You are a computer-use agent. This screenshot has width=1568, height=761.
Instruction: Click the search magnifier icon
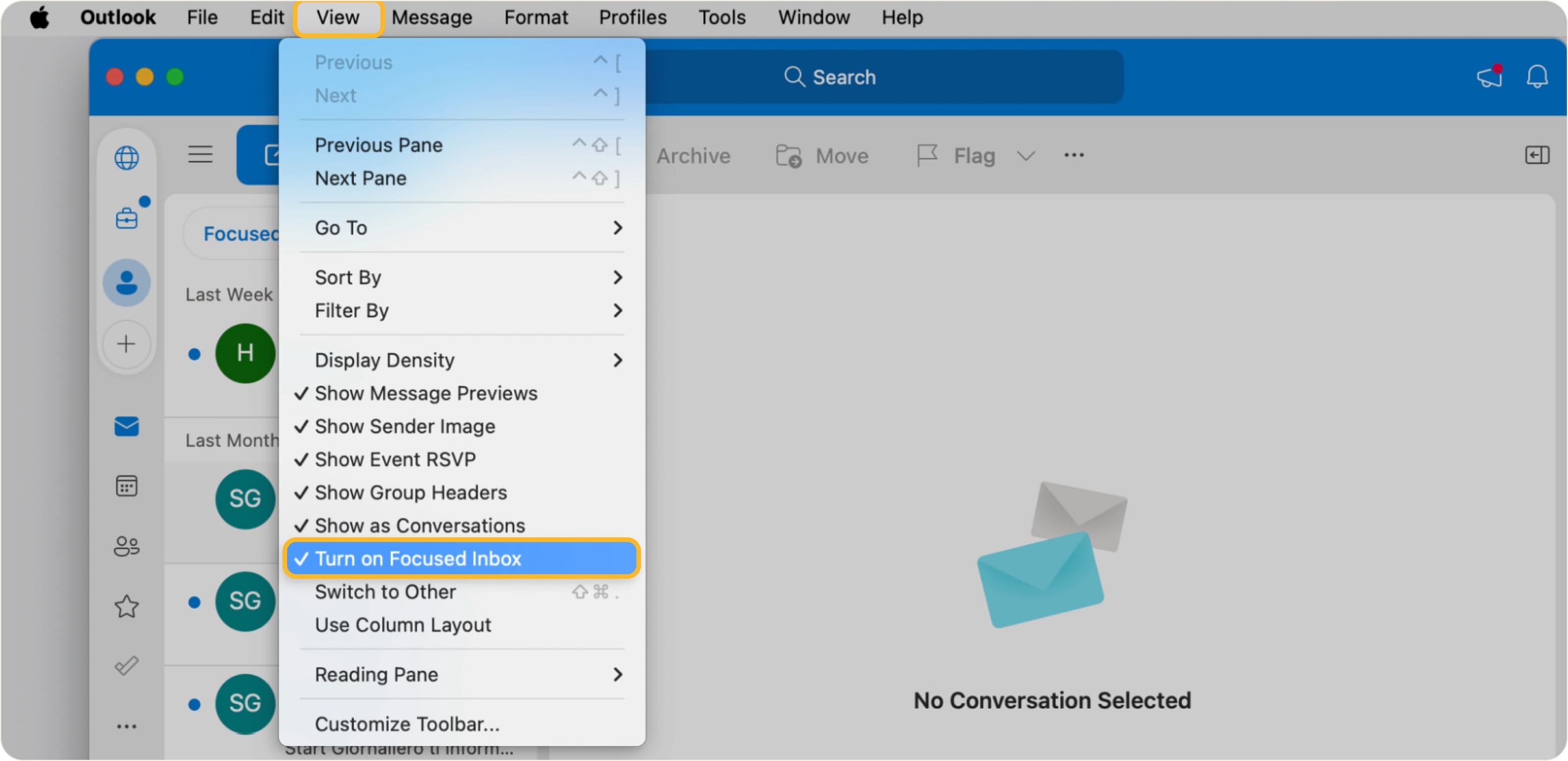coord(794,77)
